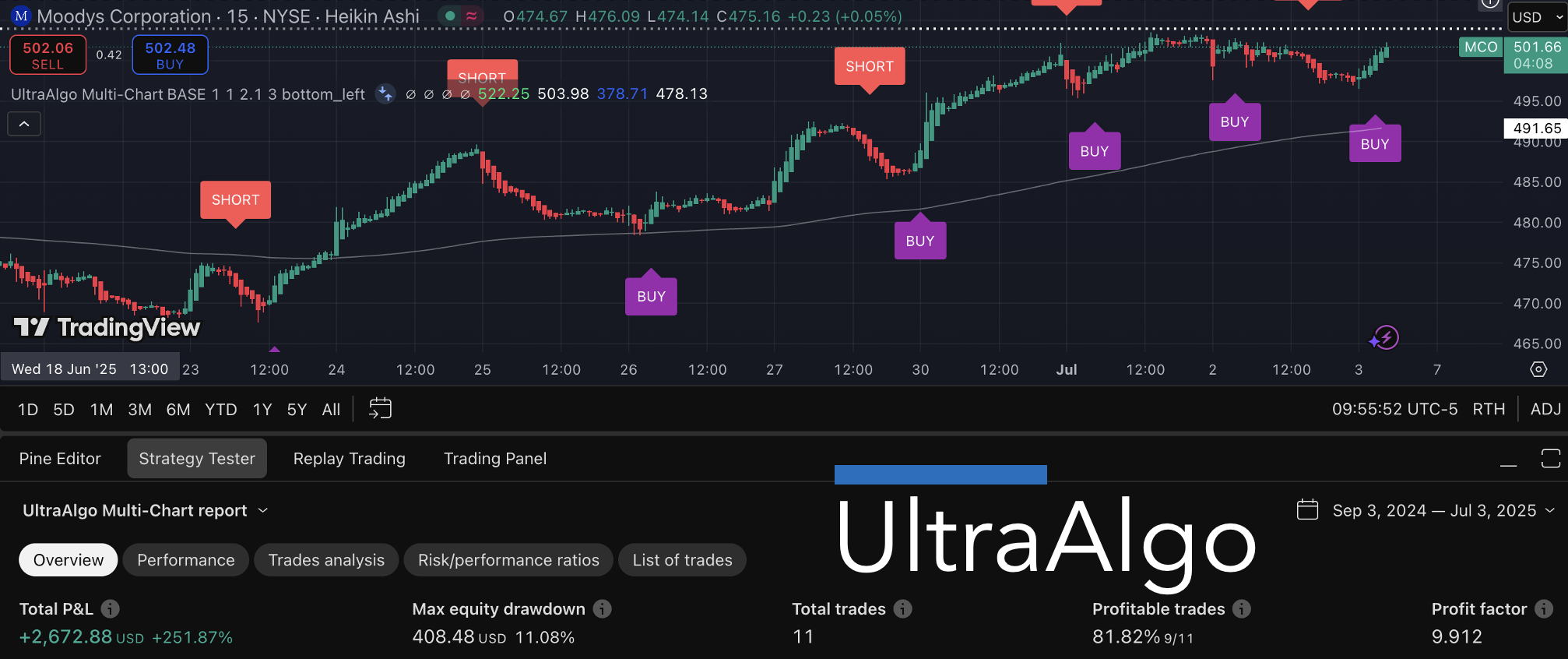Maximize the bottom panel with square icon
This screenshot has height=659, width=1568.
point(1550,459)
